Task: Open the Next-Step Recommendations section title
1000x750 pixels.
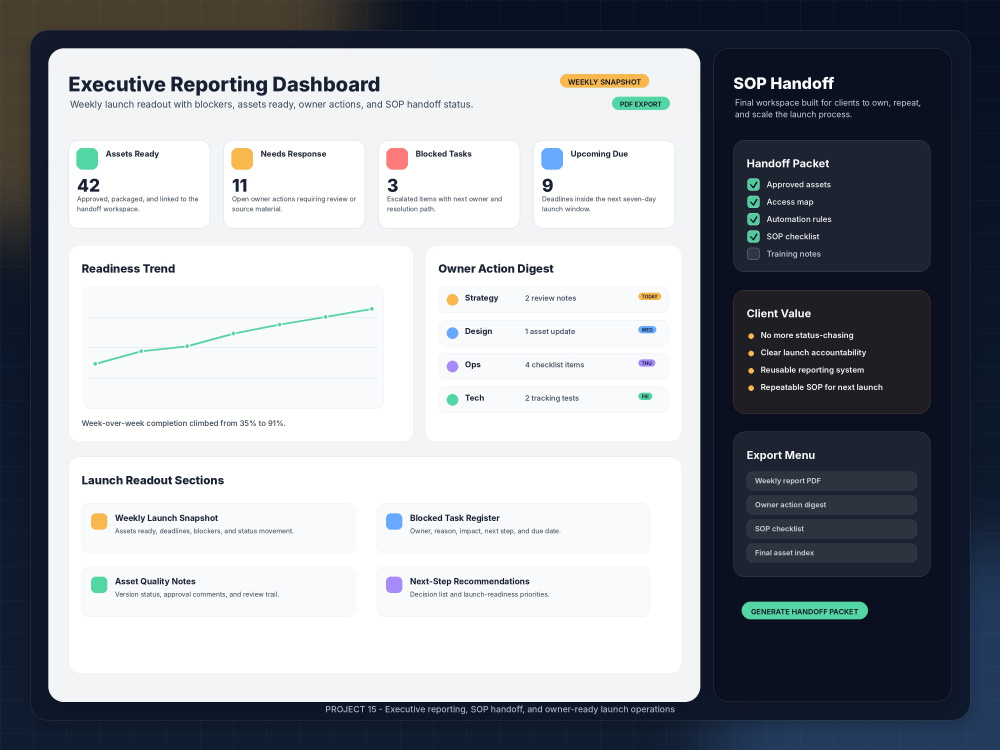Action: [x=469, y=581]
